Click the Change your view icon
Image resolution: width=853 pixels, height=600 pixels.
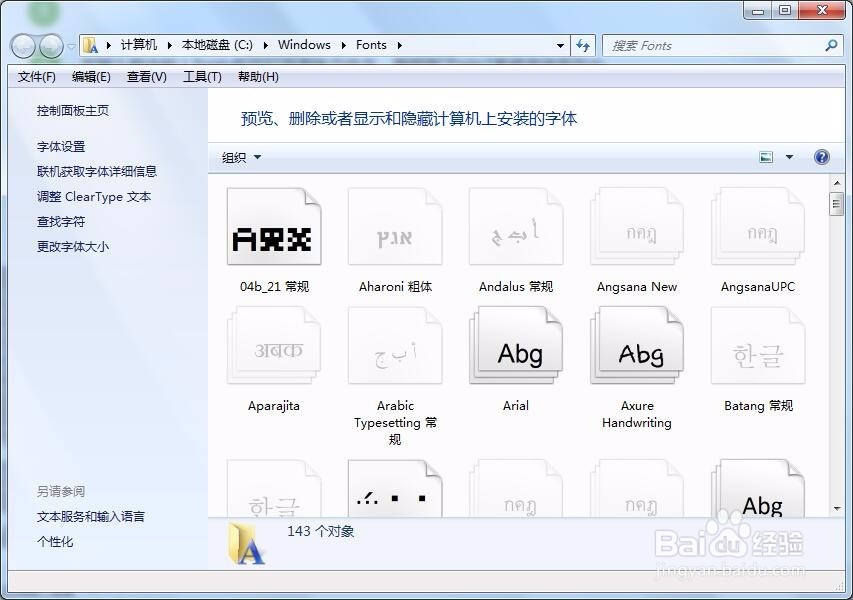point(768,157)
